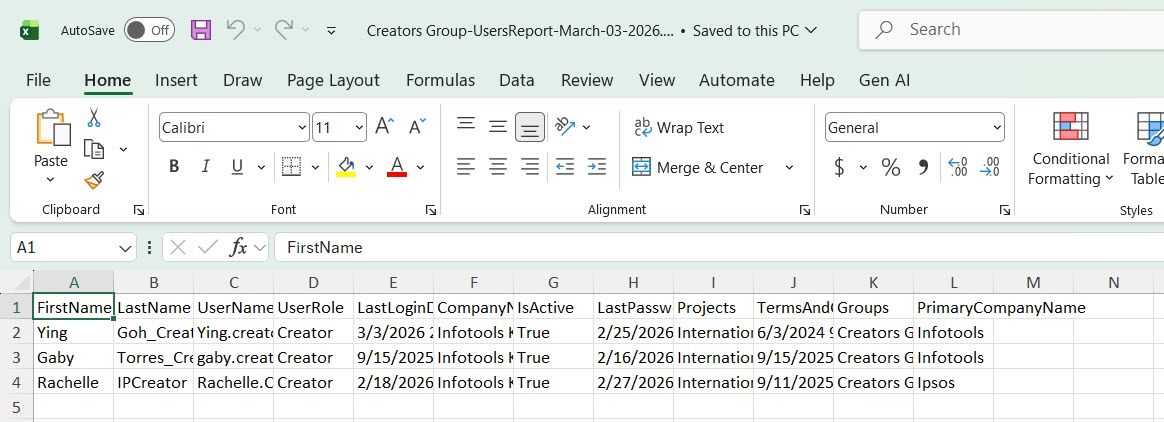Viewport: 1164px width, 422px height.
Task: Open the Page Layout tab
Action: coord(333,80)
